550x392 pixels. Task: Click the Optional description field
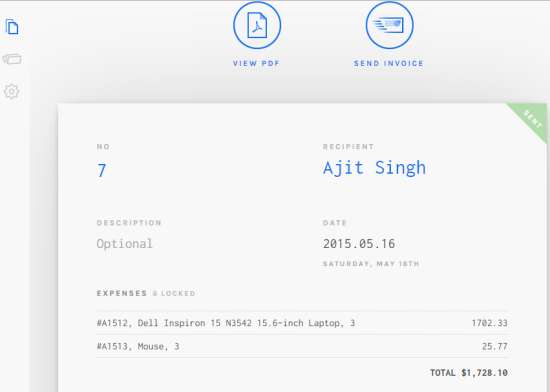[125, 244]
